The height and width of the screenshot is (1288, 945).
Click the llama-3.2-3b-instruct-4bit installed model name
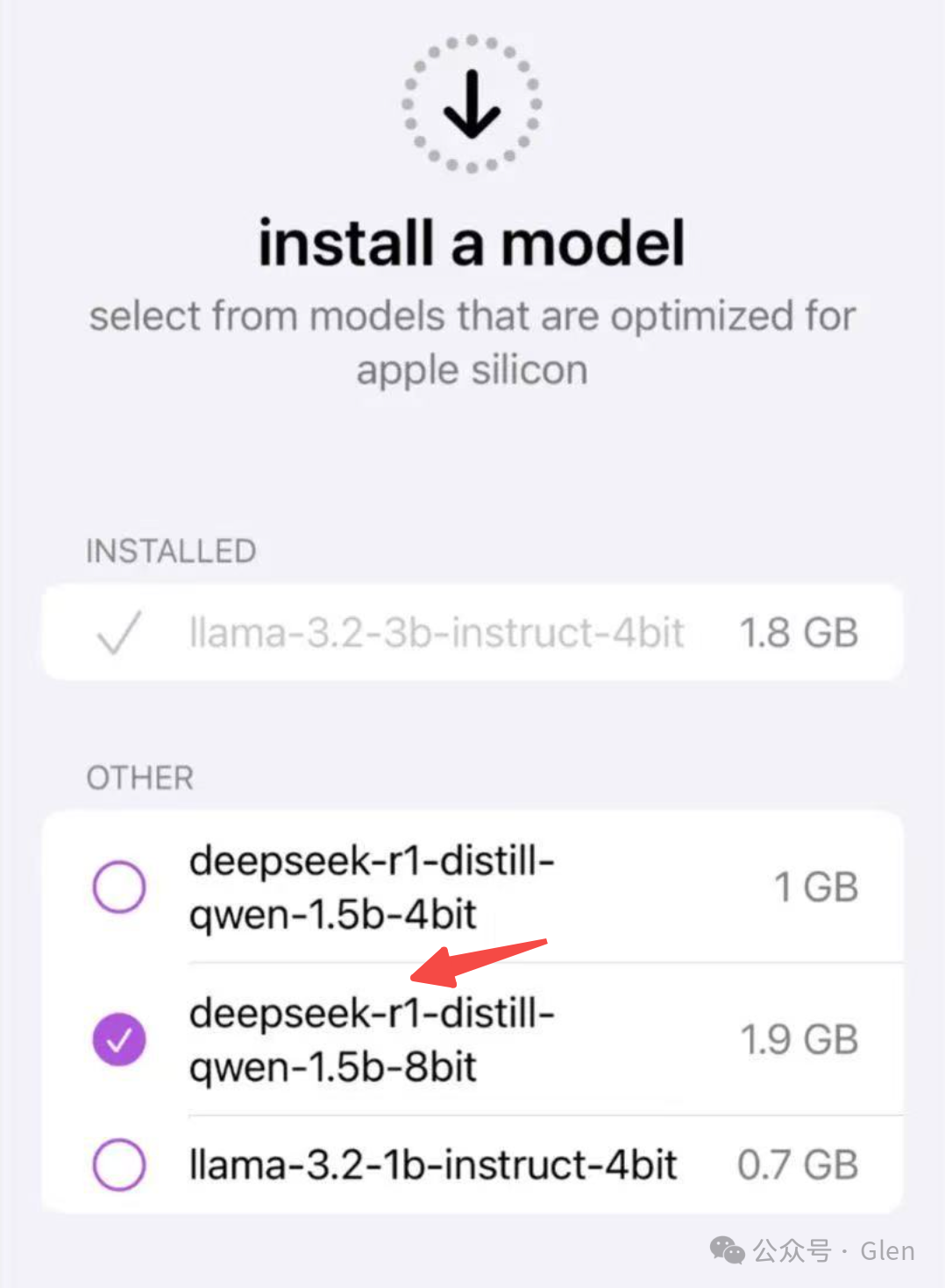pos(436,633)
